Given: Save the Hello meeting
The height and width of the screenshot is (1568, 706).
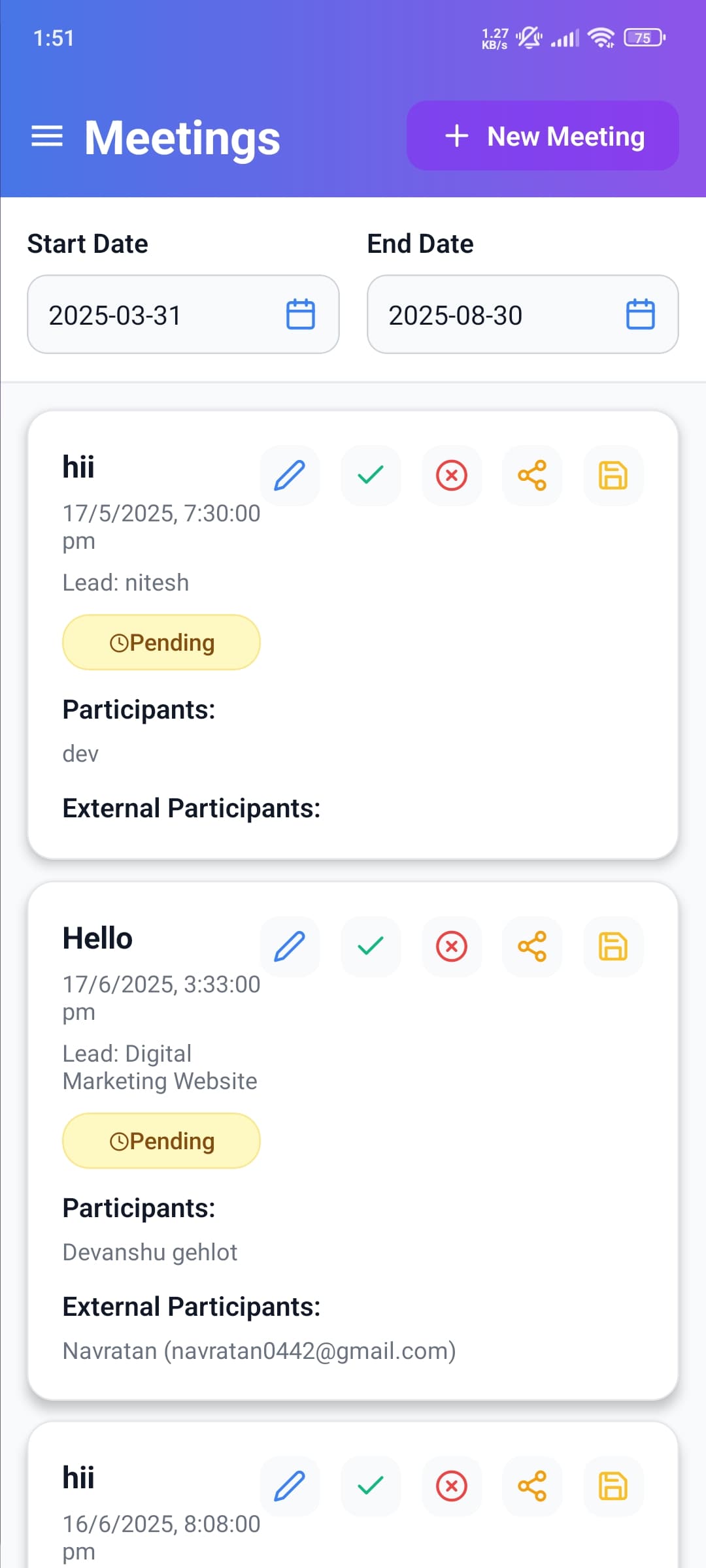Looking at the screenshot, I should coord(613,946).
